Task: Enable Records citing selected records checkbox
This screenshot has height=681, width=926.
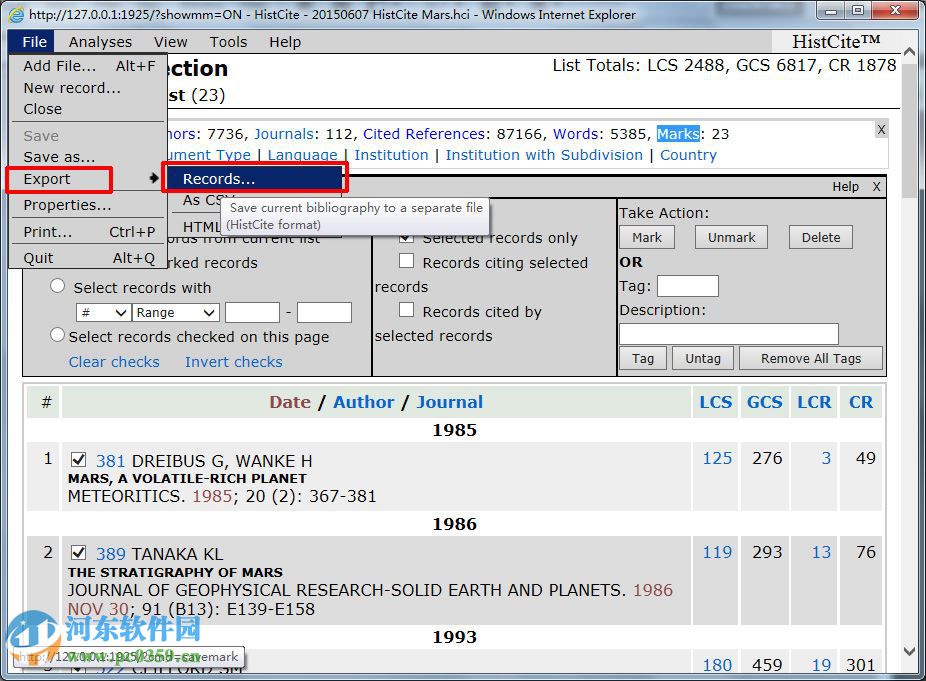Action: pyautogui.click(x=406, y=262)
